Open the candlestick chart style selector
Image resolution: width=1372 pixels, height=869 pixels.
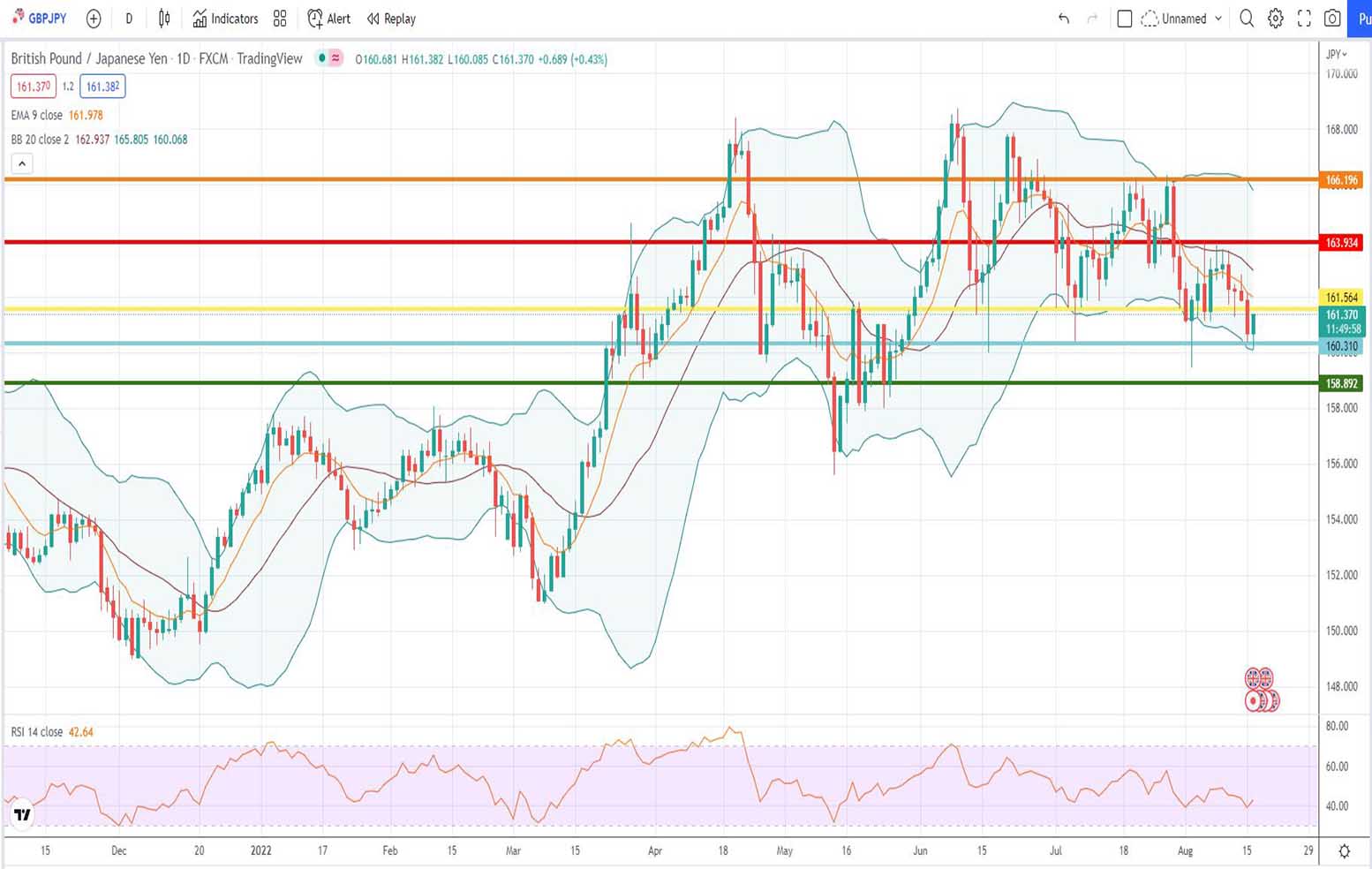(164, 19)
